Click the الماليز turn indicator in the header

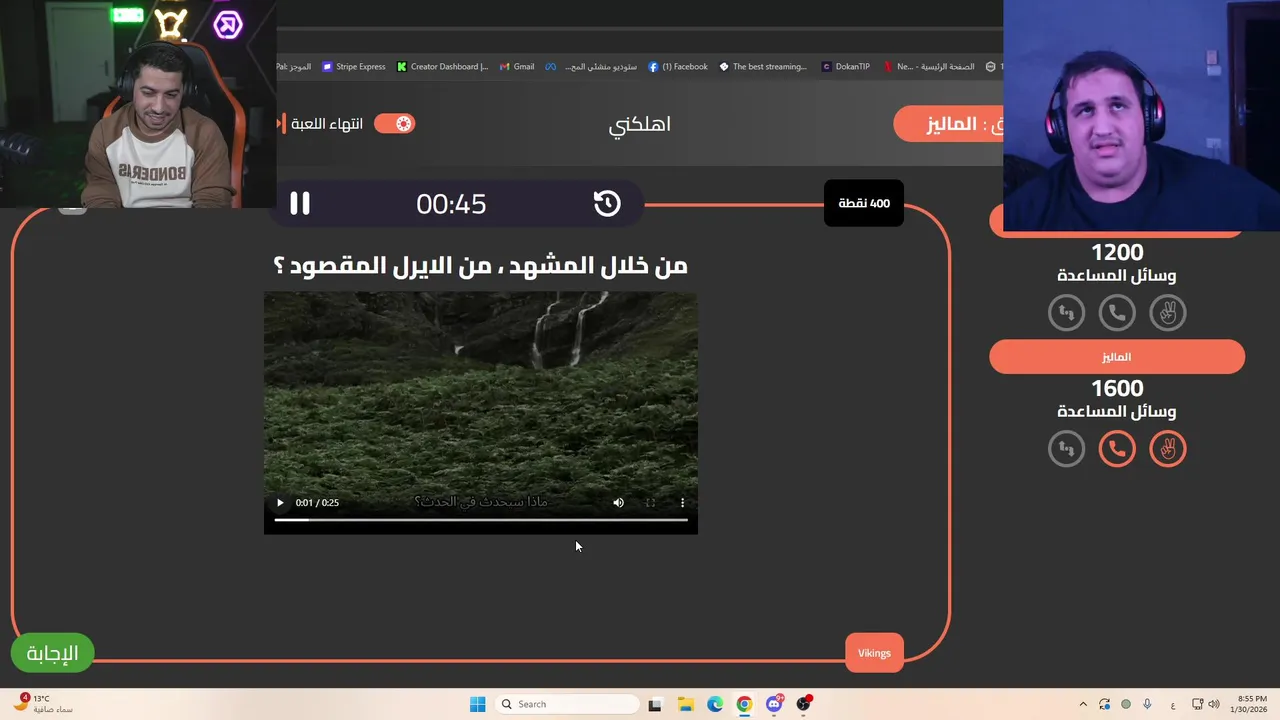pyautogui.click(x=949, y=124)
